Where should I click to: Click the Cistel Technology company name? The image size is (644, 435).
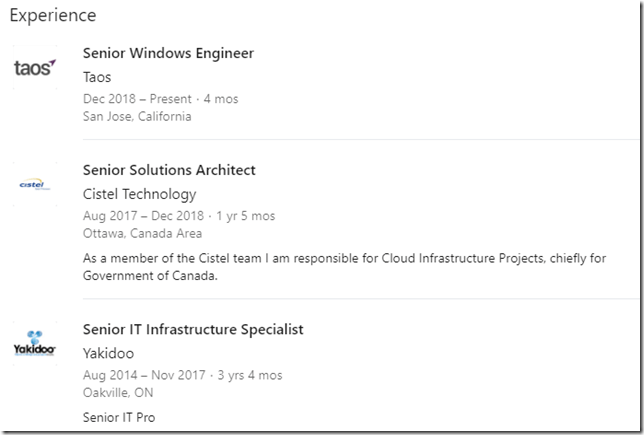139,194
